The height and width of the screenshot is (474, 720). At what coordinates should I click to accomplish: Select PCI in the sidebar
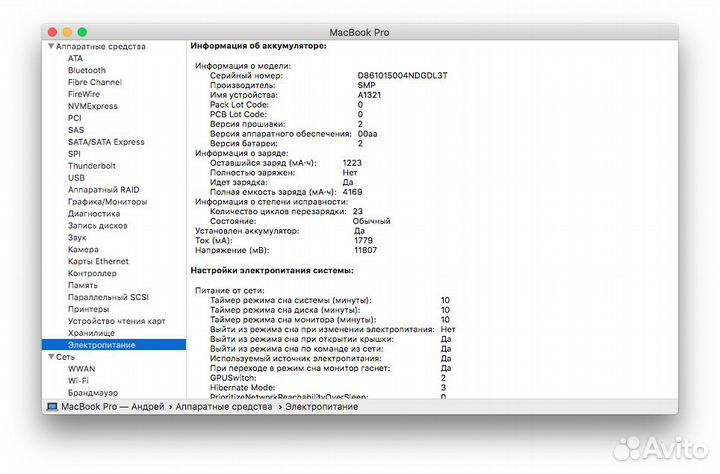74,118
